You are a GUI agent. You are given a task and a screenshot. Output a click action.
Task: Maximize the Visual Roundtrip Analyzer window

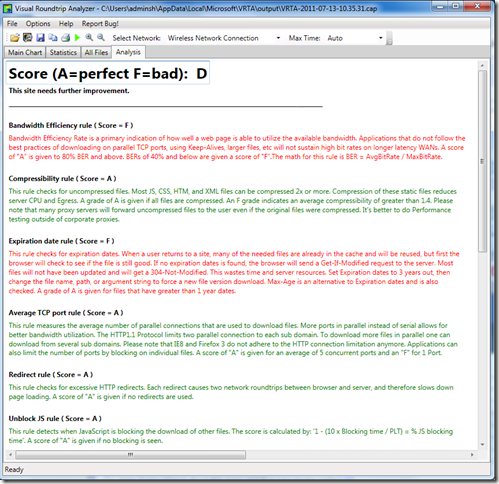[456, 6]
